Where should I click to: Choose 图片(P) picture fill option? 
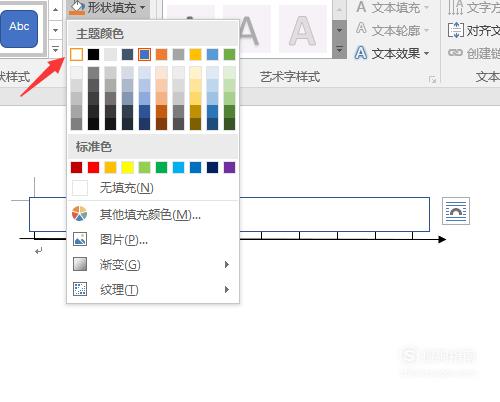click(x=153, y=239)
